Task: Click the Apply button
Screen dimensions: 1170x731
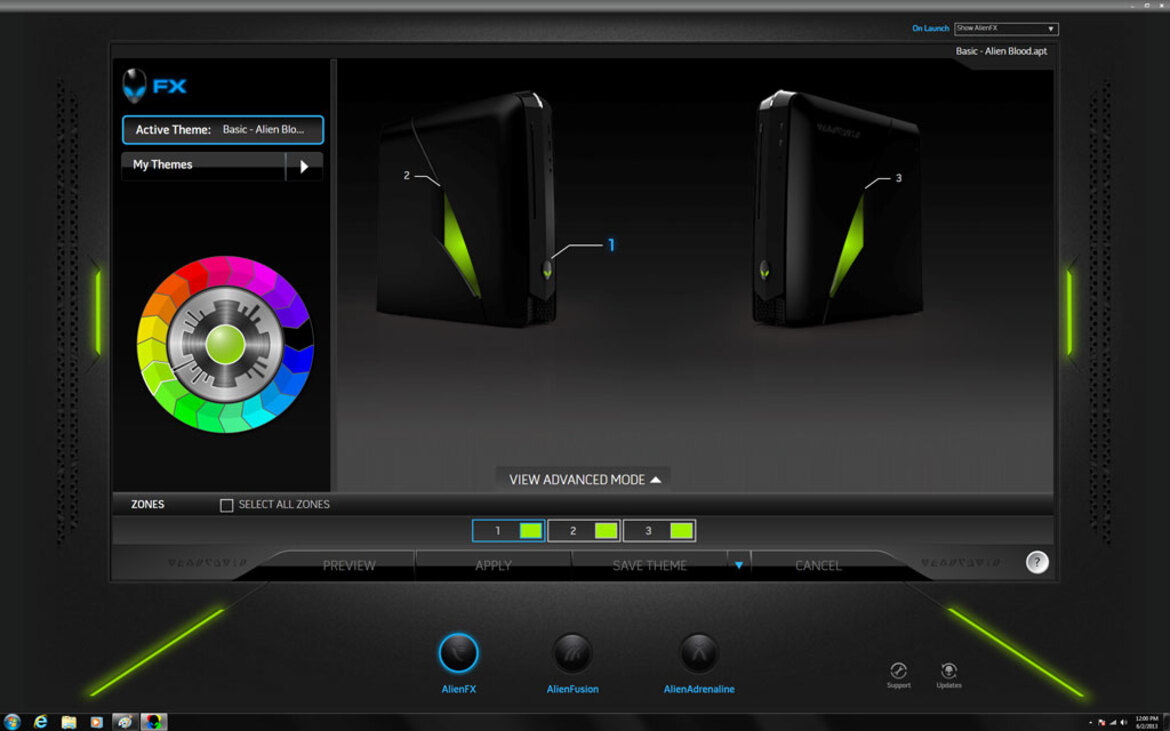Action: coord(493,565)
